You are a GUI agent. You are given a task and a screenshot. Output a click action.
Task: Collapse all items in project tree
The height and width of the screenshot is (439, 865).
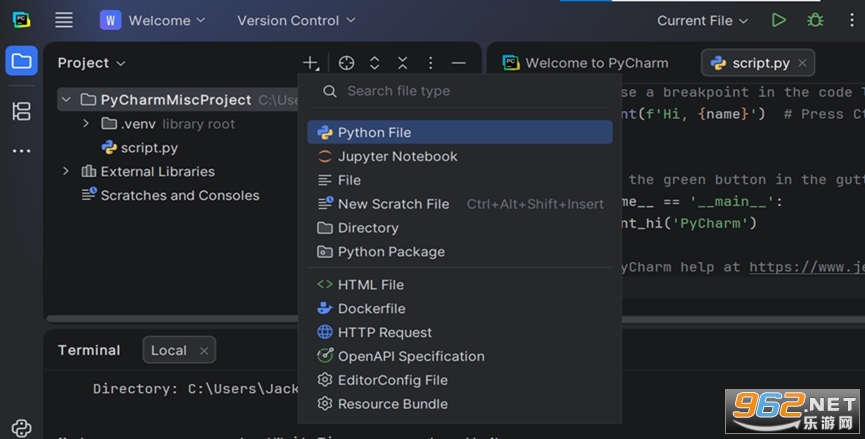pos(403,63)
